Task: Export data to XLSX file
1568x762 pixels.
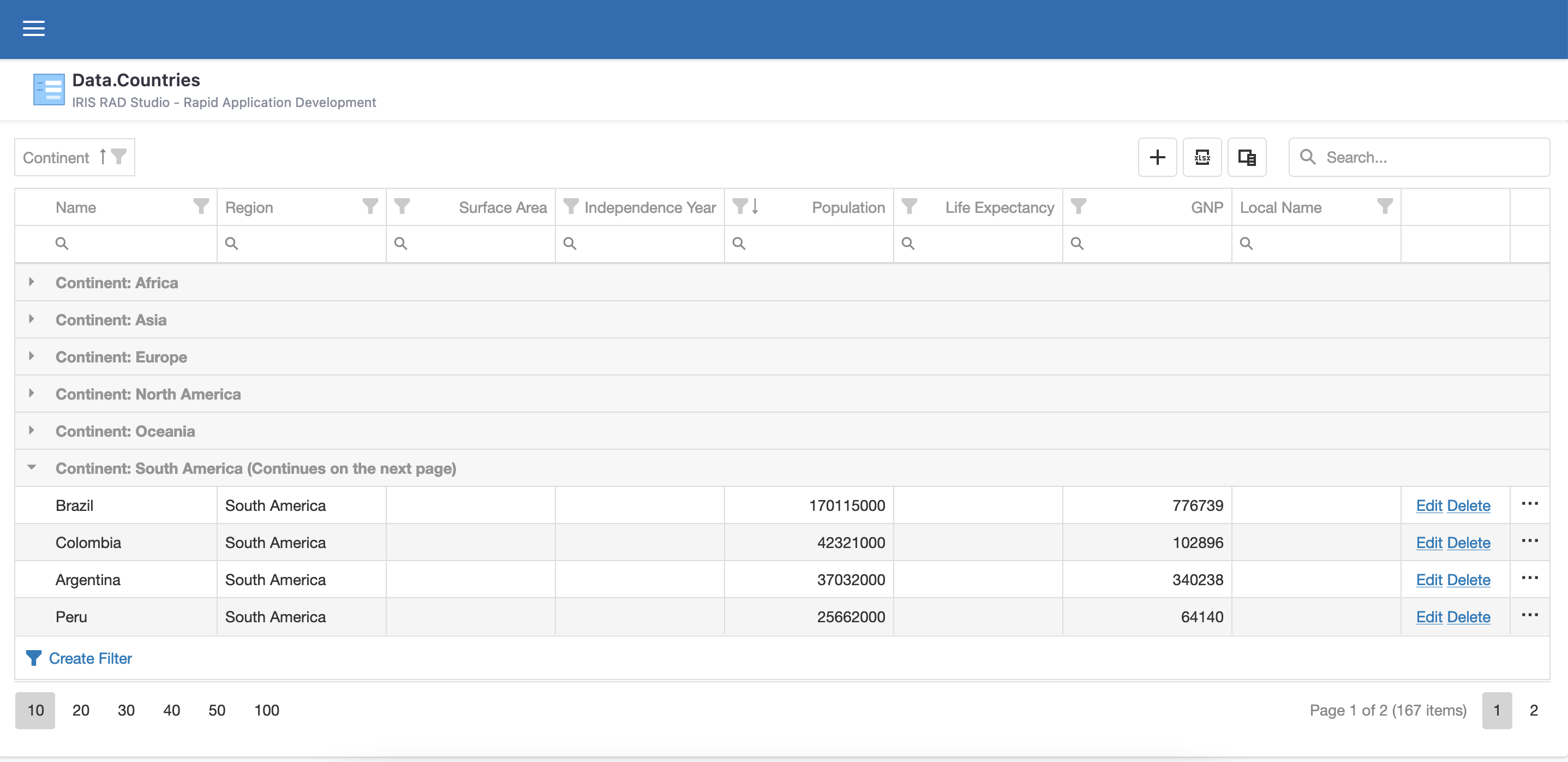Action: pos(1201,157)
